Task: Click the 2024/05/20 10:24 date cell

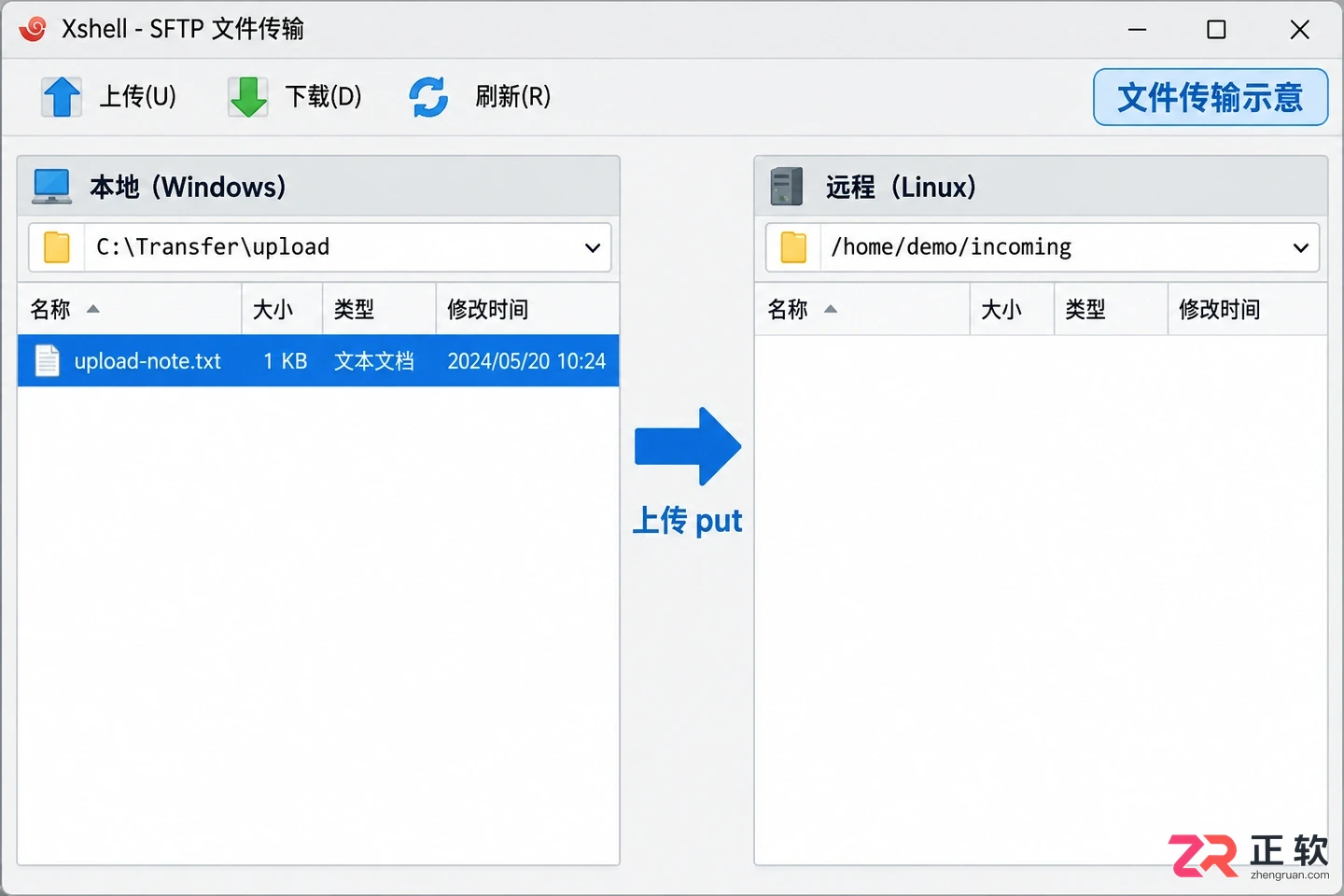Action: pyautogui.click(x=526, y=361)
